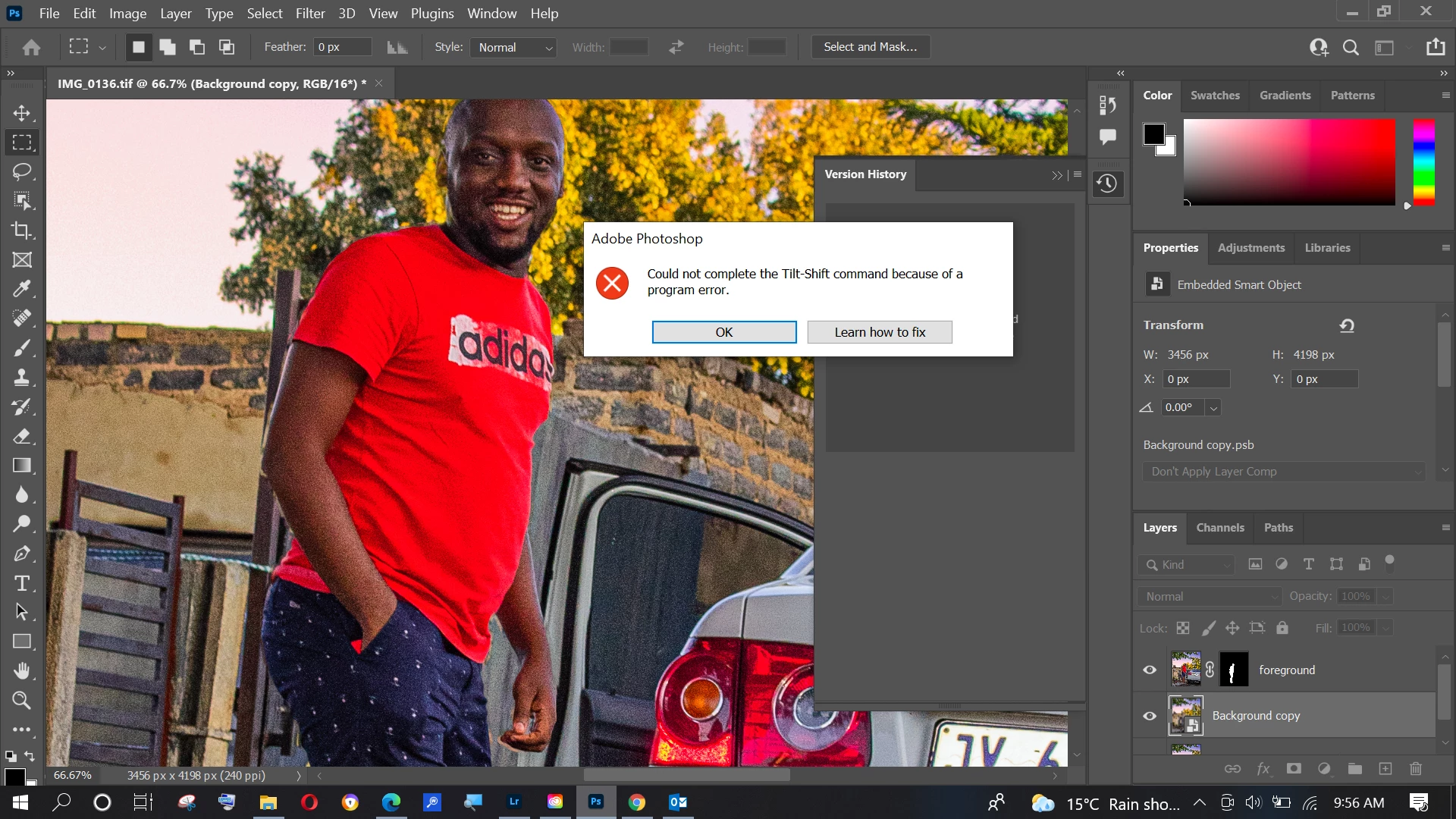
Task: Select the Clone Stamp tool
Action: coord(21,377)
